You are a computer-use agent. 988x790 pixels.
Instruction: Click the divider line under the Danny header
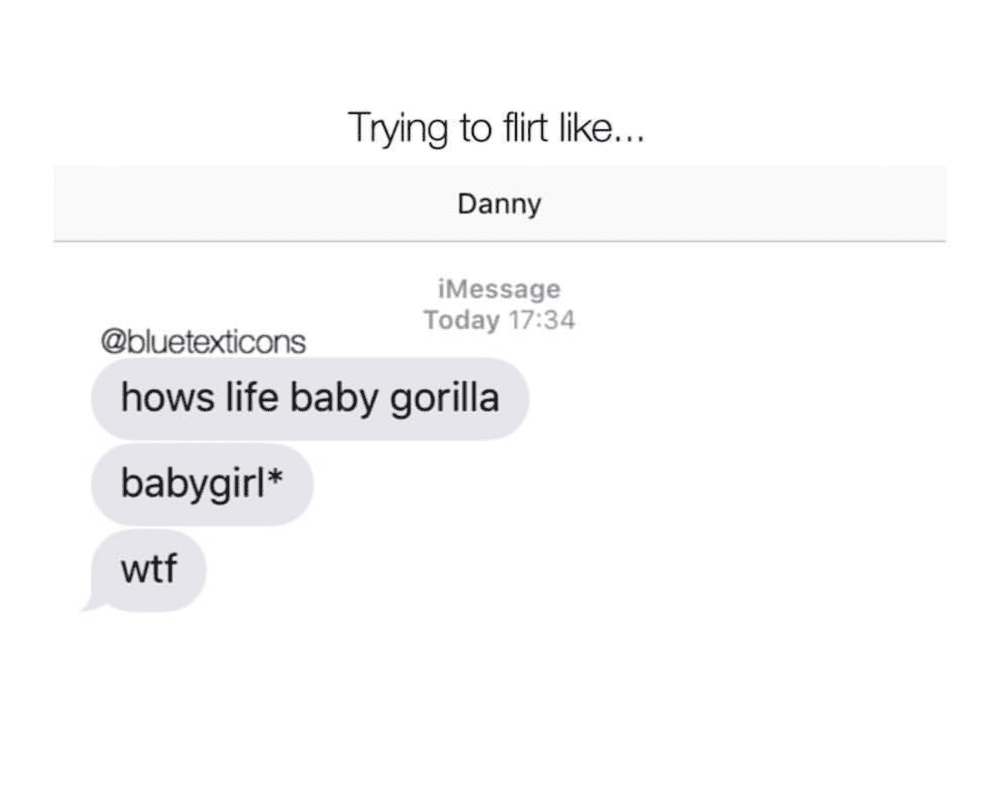[500, 241]
